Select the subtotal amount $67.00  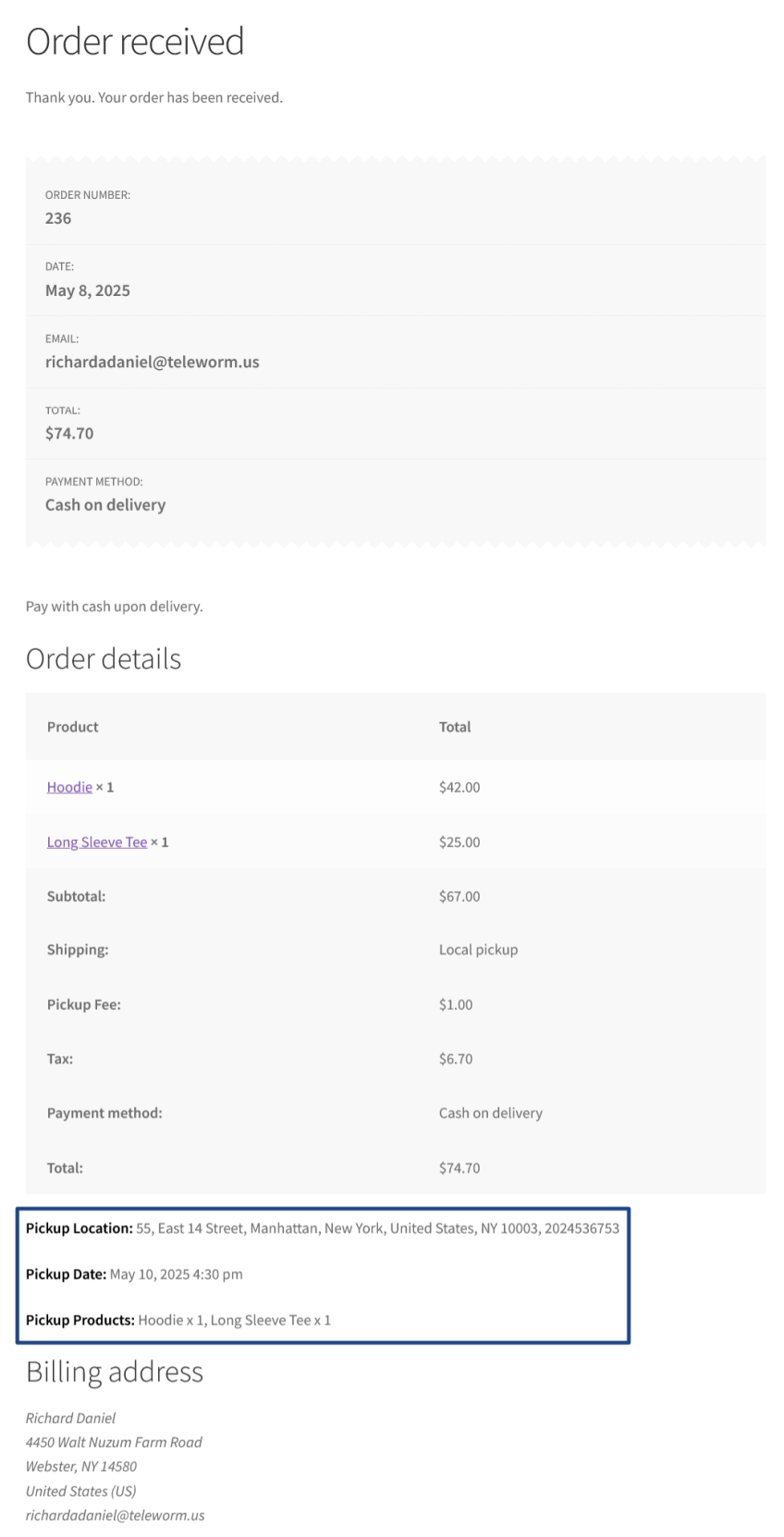pos(459,896)
